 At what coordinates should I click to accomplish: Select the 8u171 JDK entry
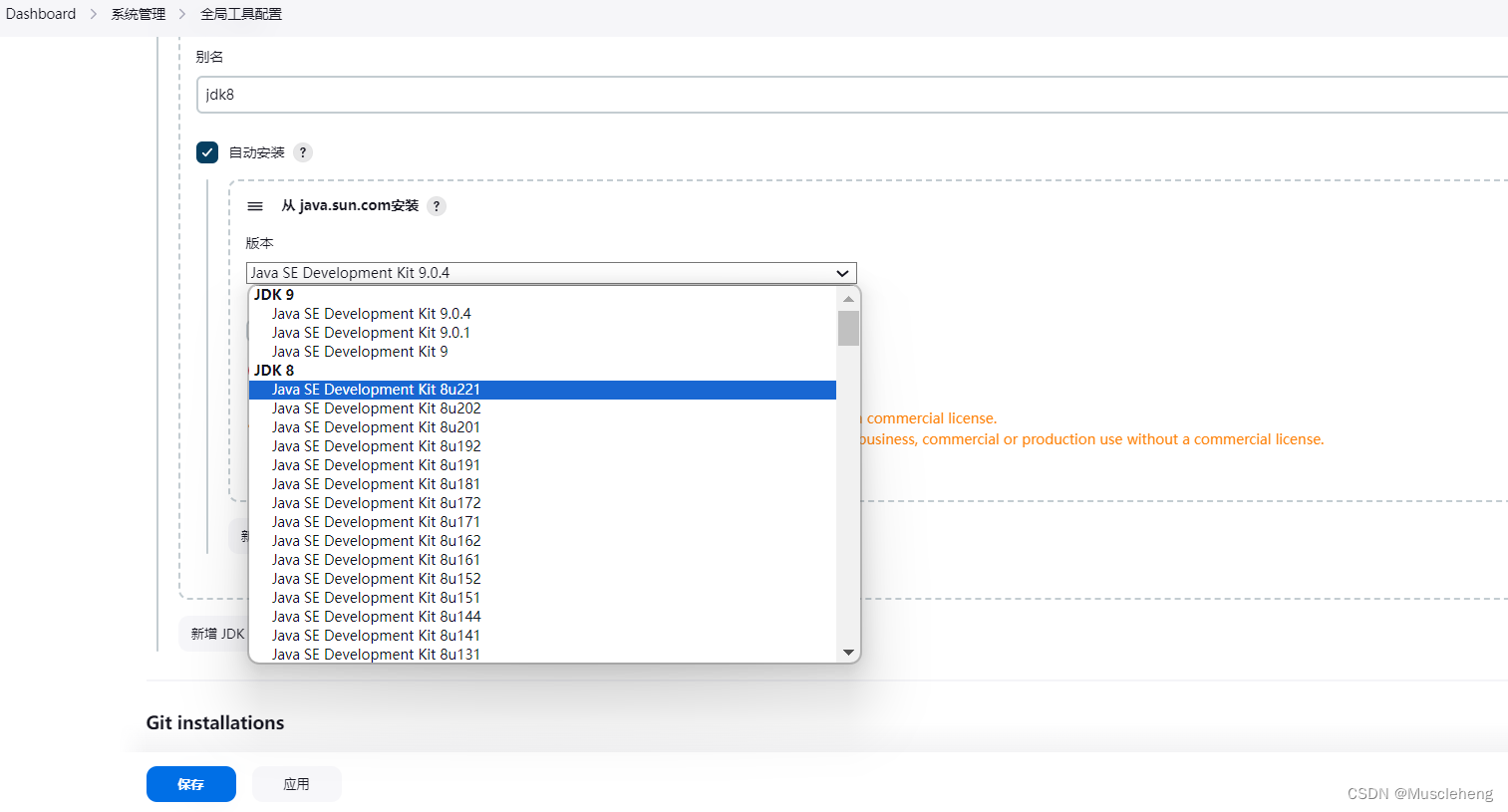tap(542, 522)
